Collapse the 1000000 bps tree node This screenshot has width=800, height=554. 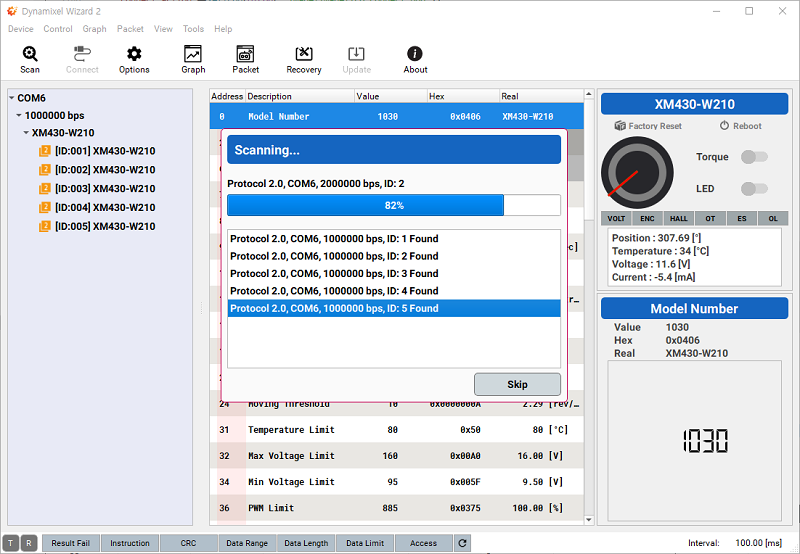(19, 115)
